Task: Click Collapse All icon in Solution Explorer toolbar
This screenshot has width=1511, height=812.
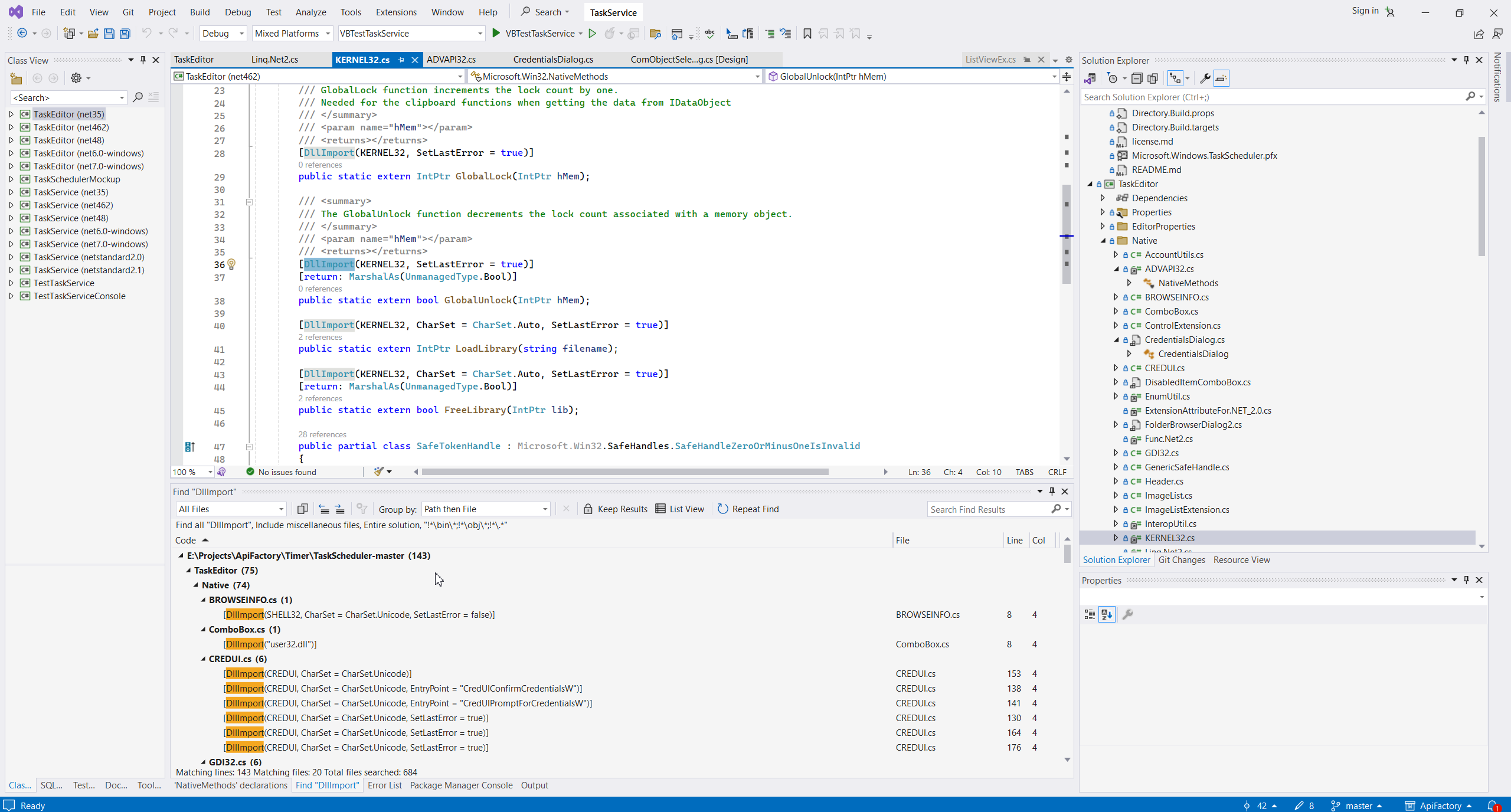Action: [x=1136, y=78]
